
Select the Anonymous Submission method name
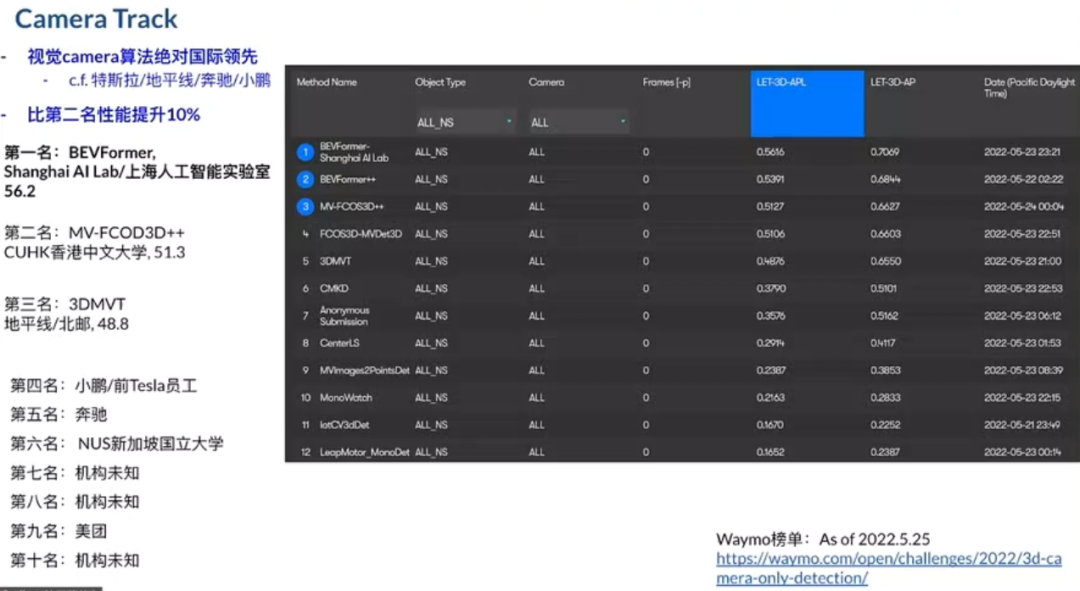(x=344, y=316)
